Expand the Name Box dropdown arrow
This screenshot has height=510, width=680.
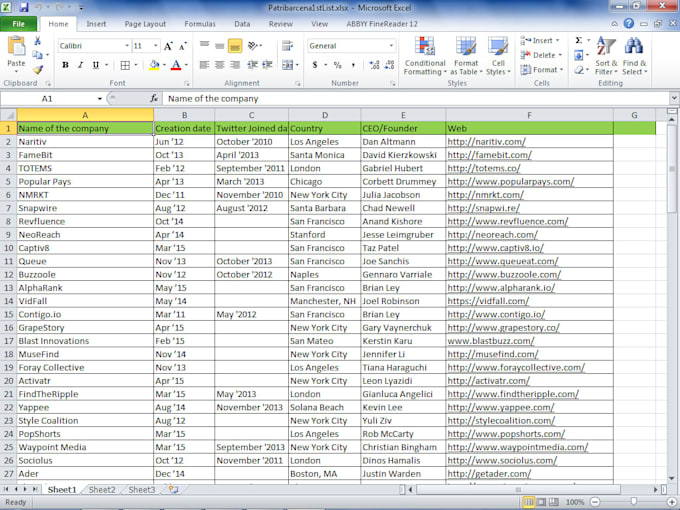pyautogui.click(x=99, y=99)
